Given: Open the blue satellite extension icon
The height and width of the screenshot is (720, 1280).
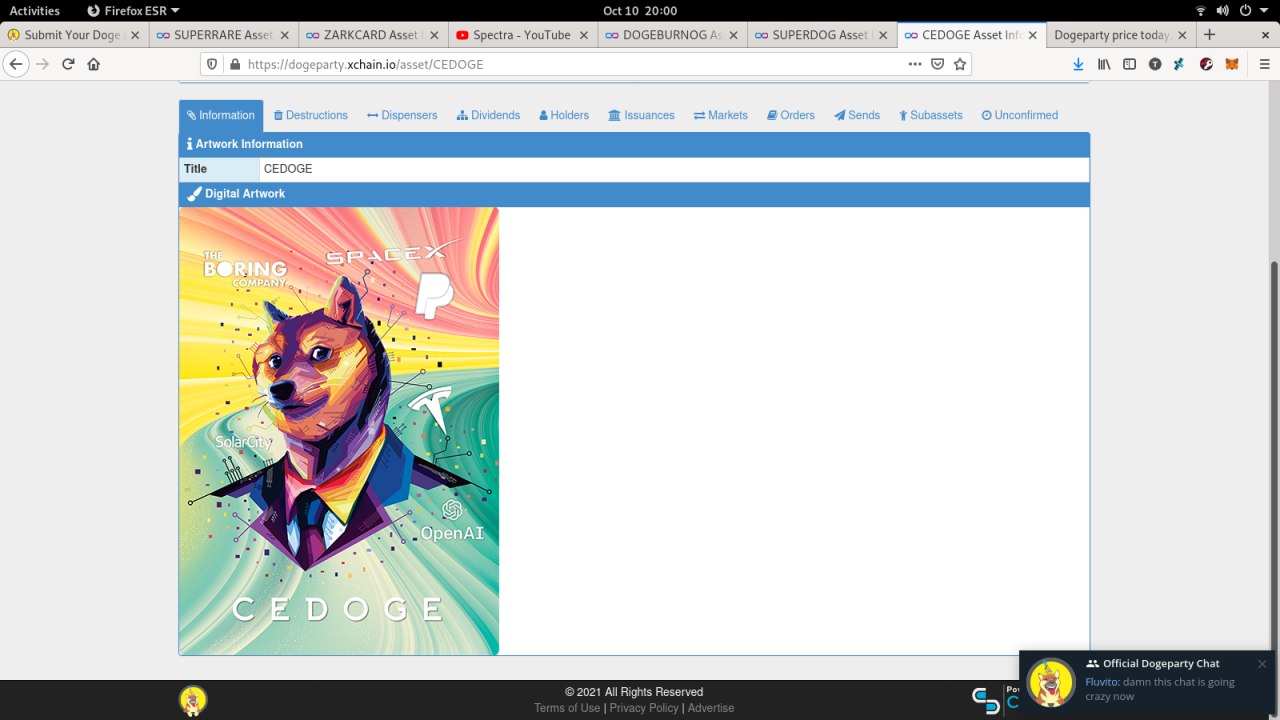Looking at the screenshot, I should 1179,64.
